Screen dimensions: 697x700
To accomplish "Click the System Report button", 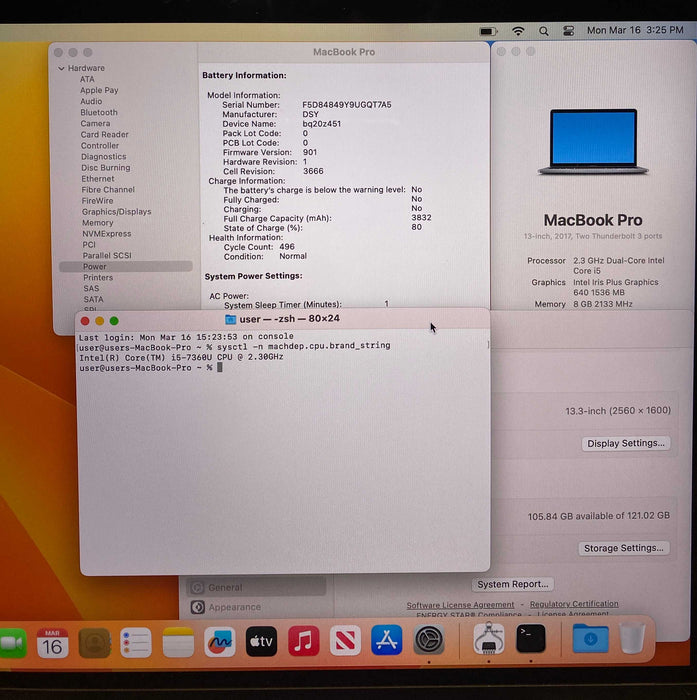I will (x=513, y=584).
